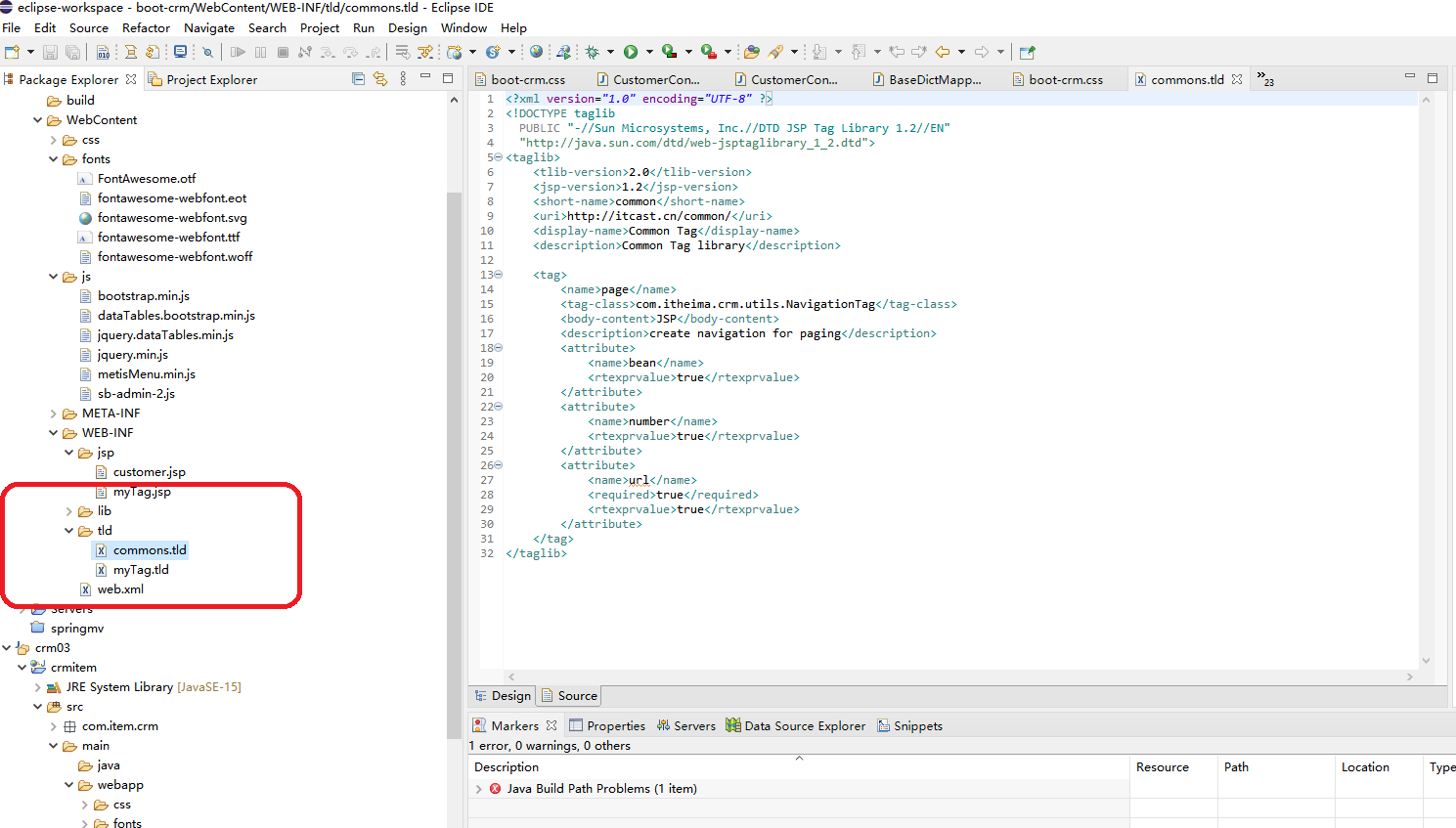Expand the META-INF folder
The width and height of the screenshot is (1456, 828).
[53, 414]
